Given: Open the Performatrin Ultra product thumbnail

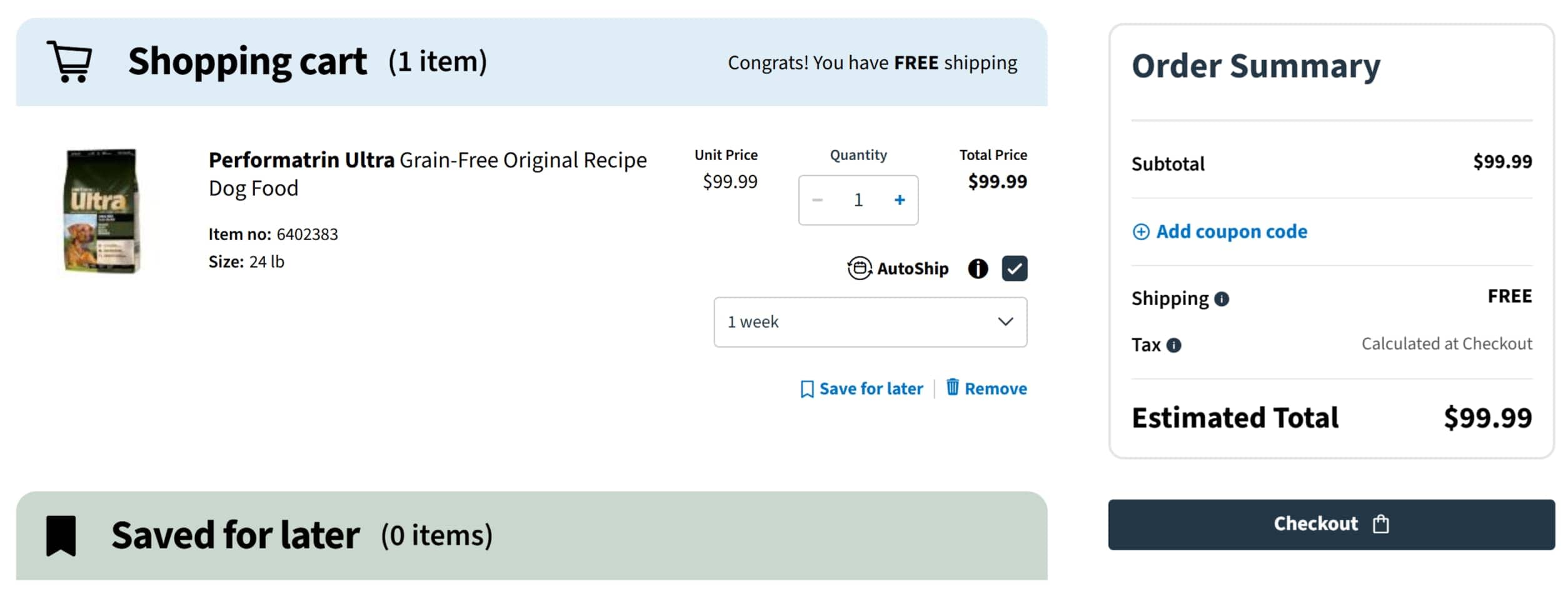Looking at the screenshot, I should [x=102, y=211].
